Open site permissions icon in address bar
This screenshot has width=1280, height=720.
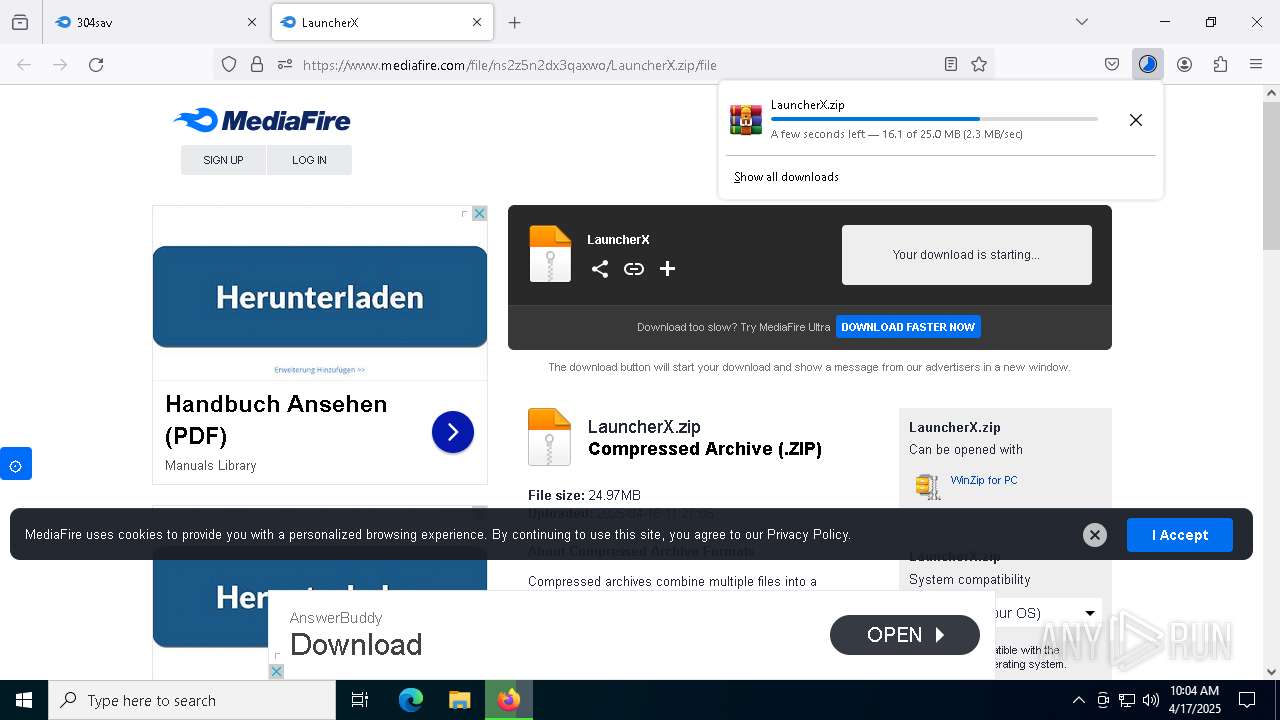[x=285, y=64]
